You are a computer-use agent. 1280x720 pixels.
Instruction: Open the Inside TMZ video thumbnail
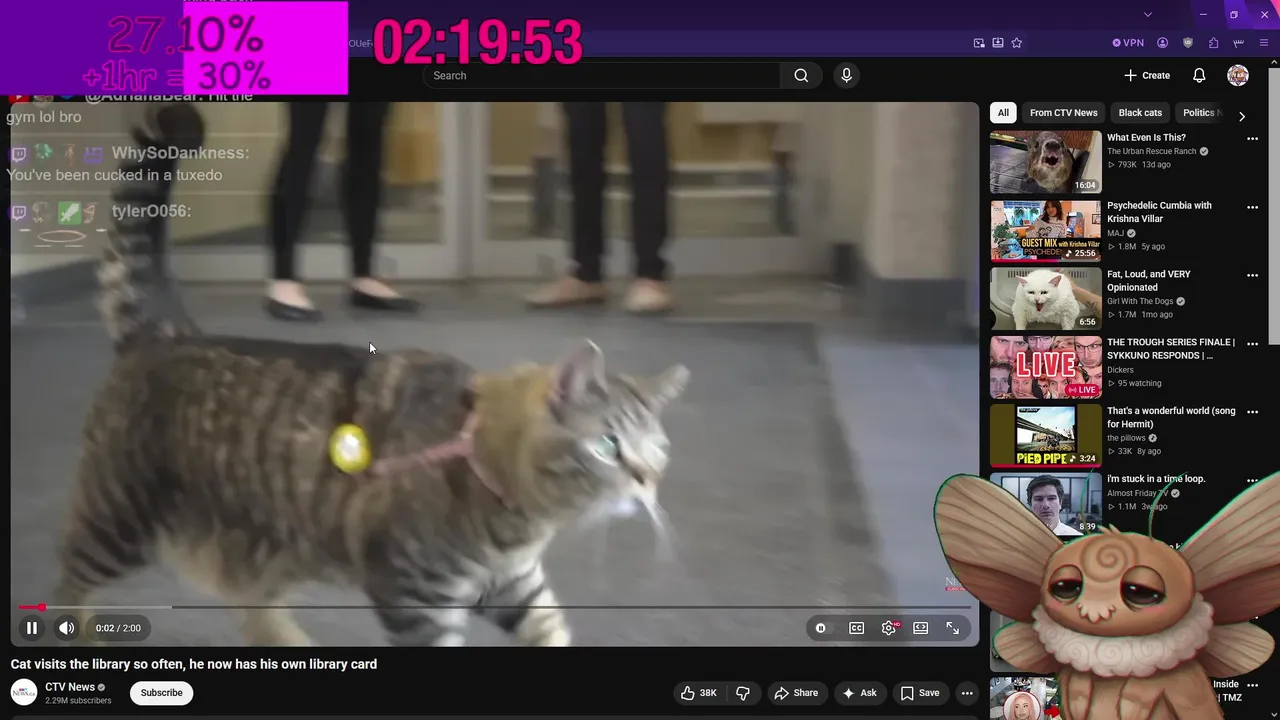click(1024, 699)
